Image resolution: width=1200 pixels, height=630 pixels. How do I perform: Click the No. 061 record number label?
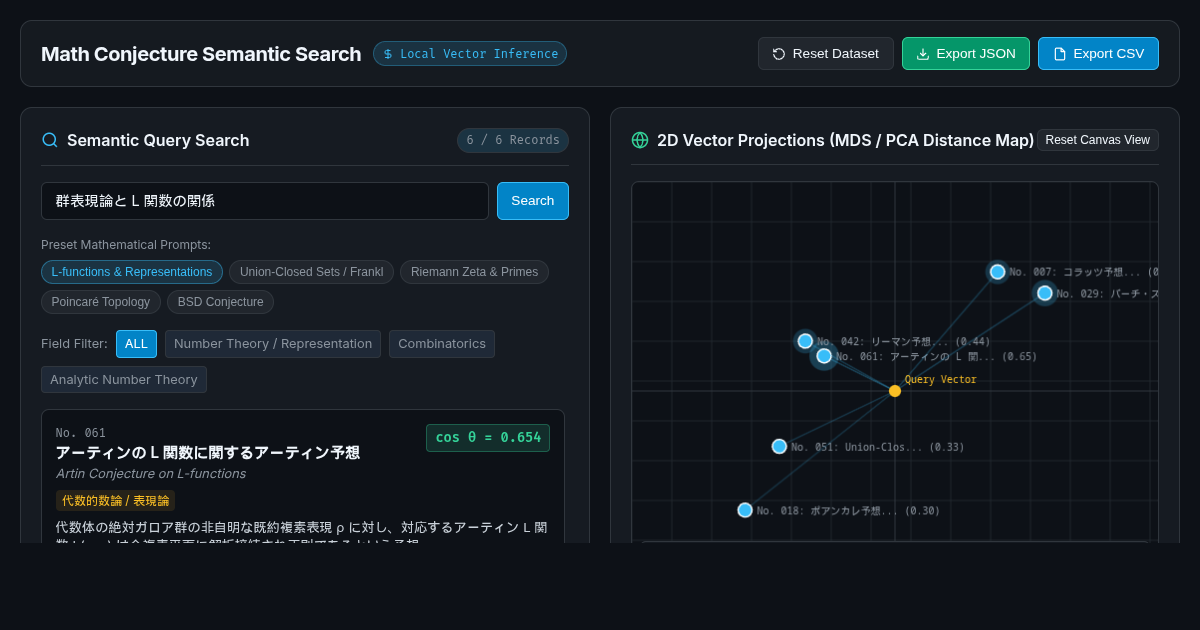pos(81,433)
